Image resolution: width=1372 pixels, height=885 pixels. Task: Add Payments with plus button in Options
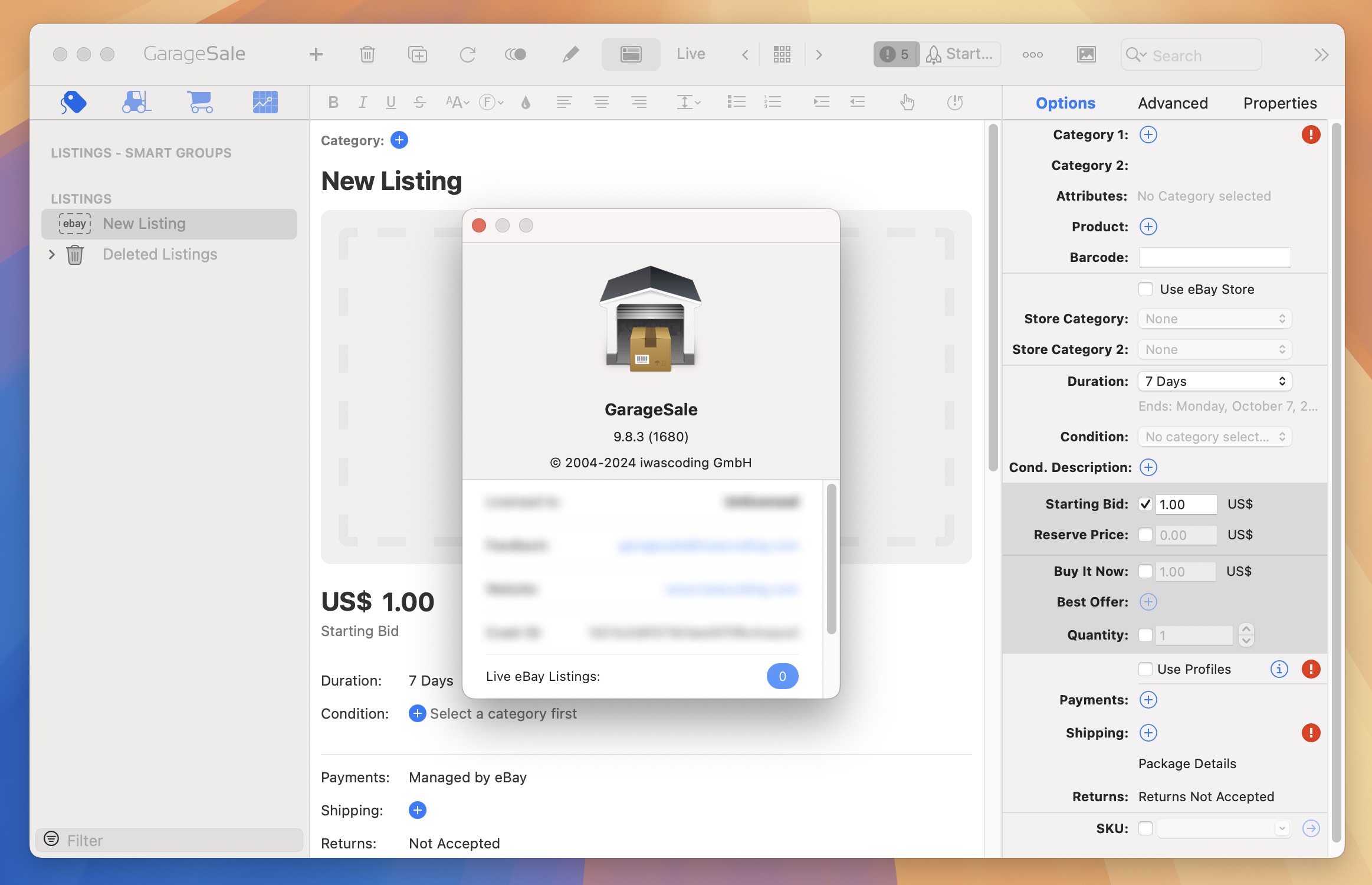tap(1148, 700)
